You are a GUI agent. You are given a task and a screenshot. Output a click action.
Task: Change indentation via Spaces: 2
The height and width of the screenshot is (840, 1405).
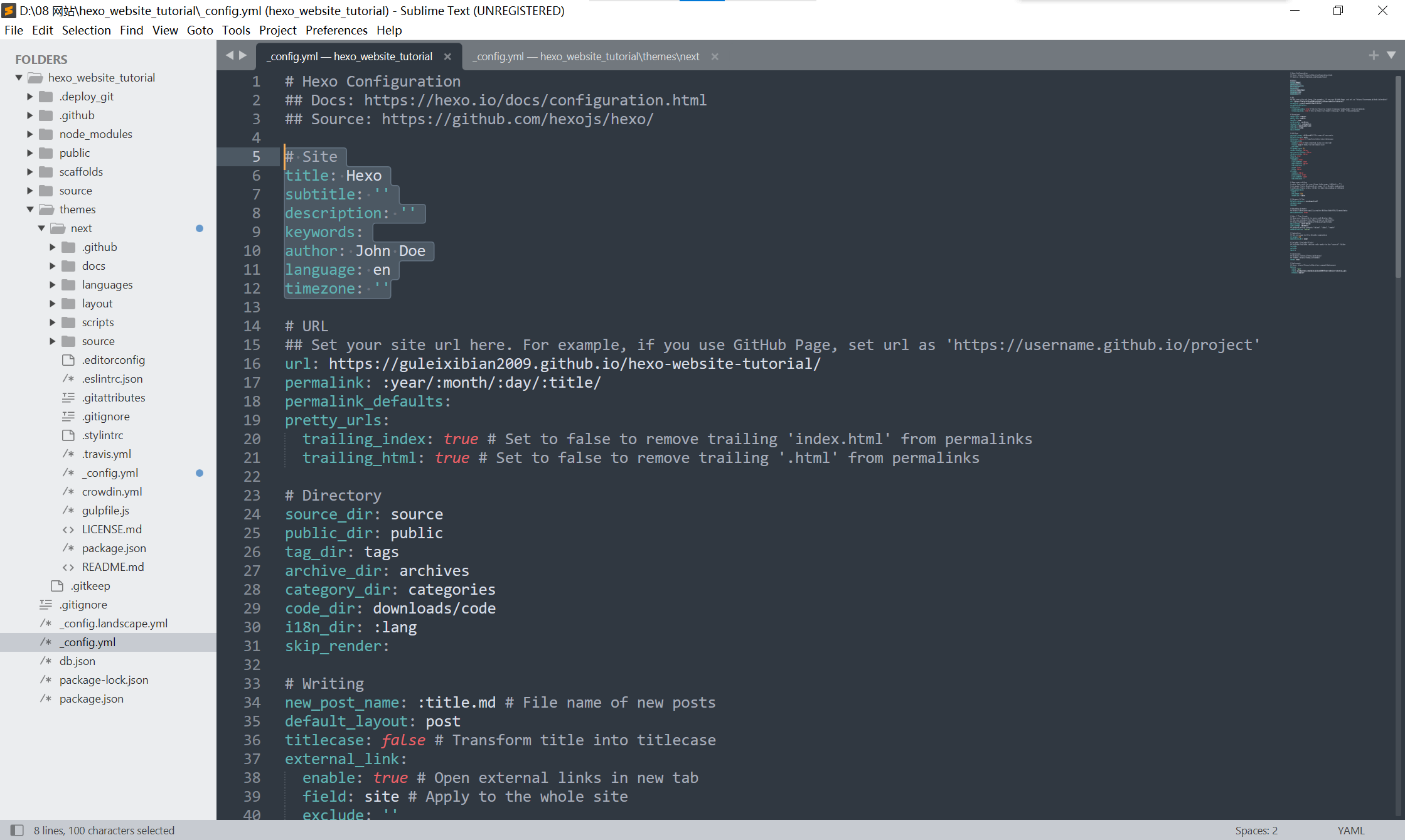pyautogui.click(x=1256, y=830)
